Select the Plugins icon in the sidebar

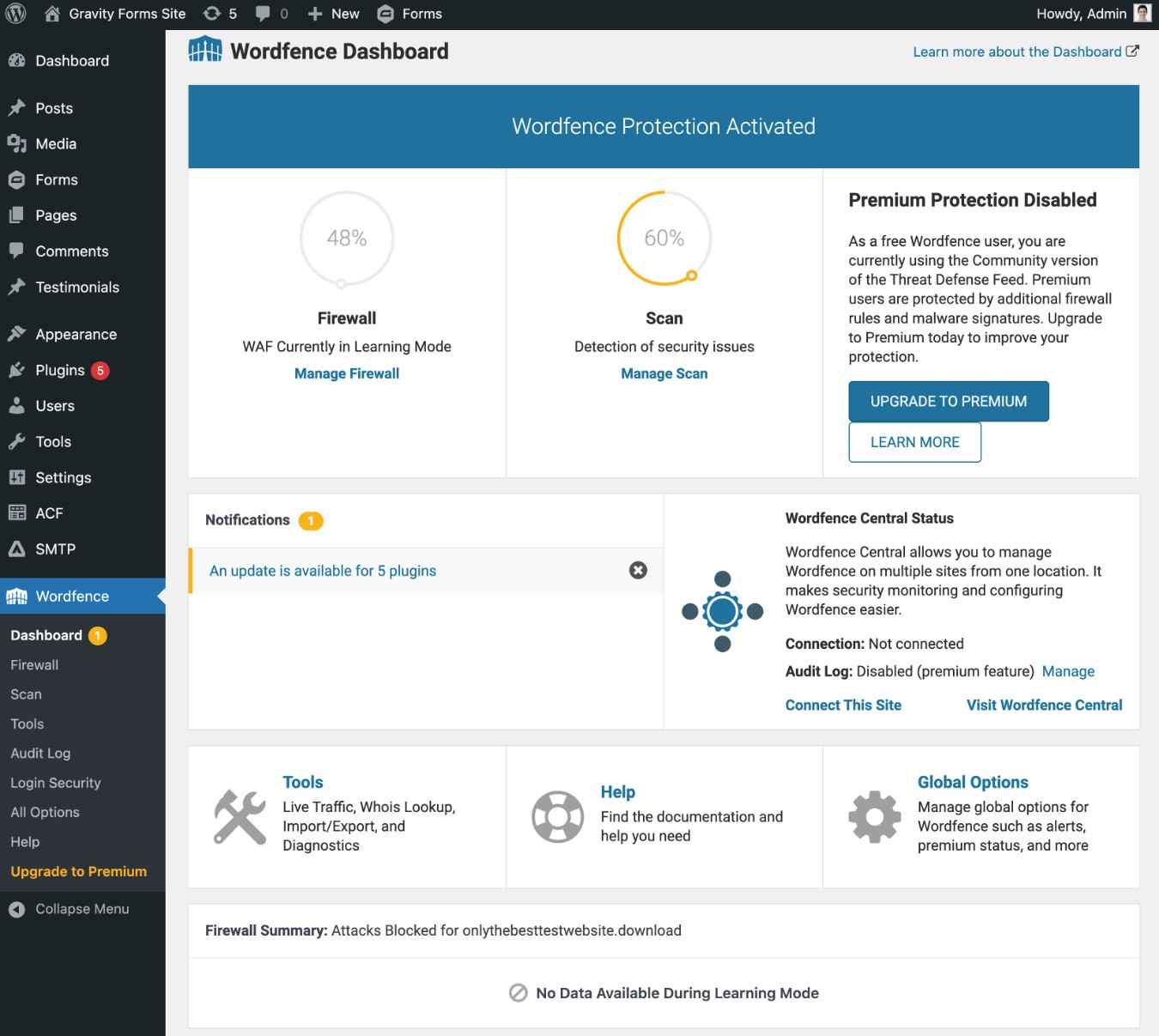(17, 370)
